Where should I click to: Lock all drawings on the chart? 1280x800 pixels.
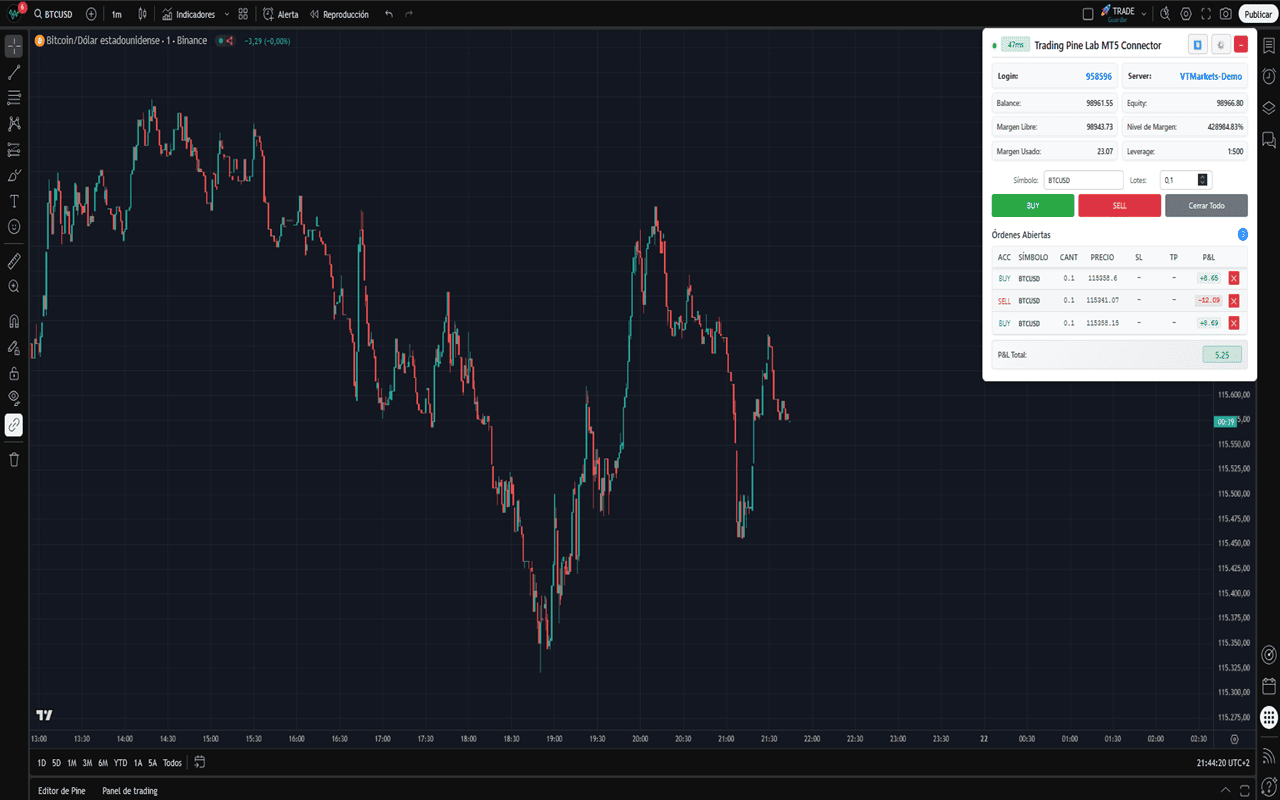coord(13,371)
